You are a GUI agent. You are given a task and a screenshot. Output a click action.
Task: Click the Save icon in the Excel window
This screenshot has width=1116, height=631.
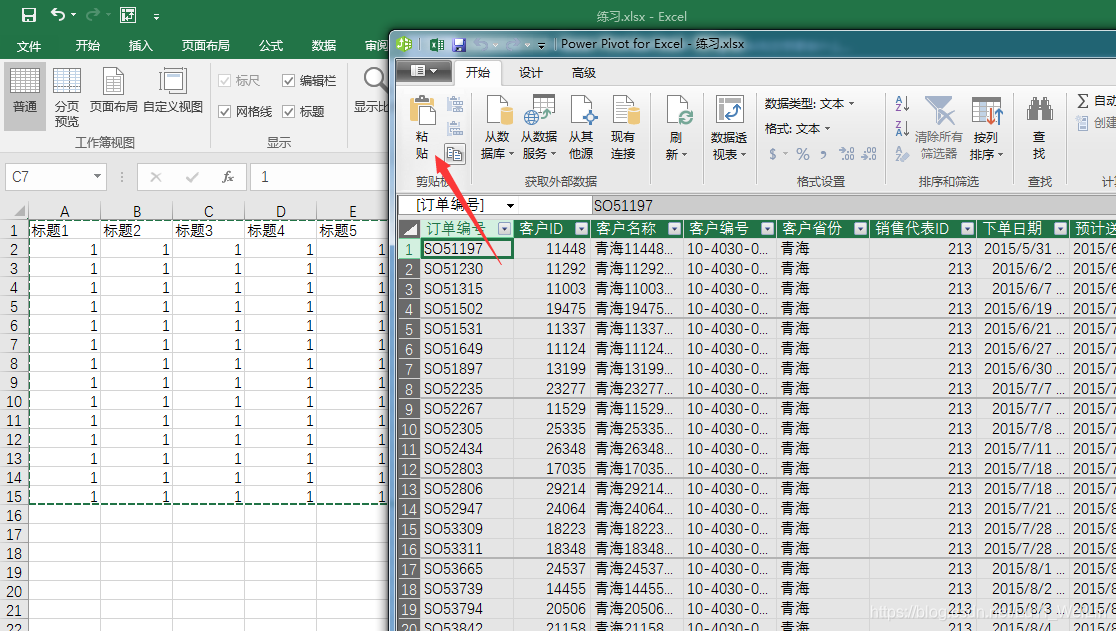coord(28,15)
